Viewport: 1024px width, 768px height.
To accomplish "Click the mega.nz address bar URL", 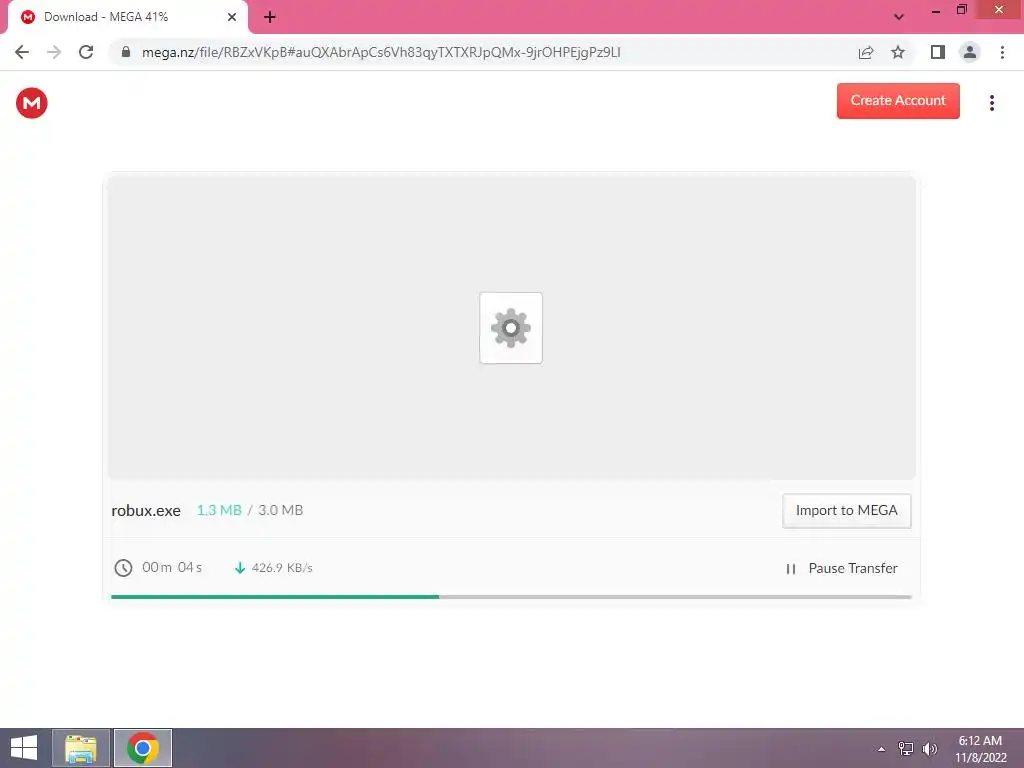I will pyautogui.click(x=381, y=52).
